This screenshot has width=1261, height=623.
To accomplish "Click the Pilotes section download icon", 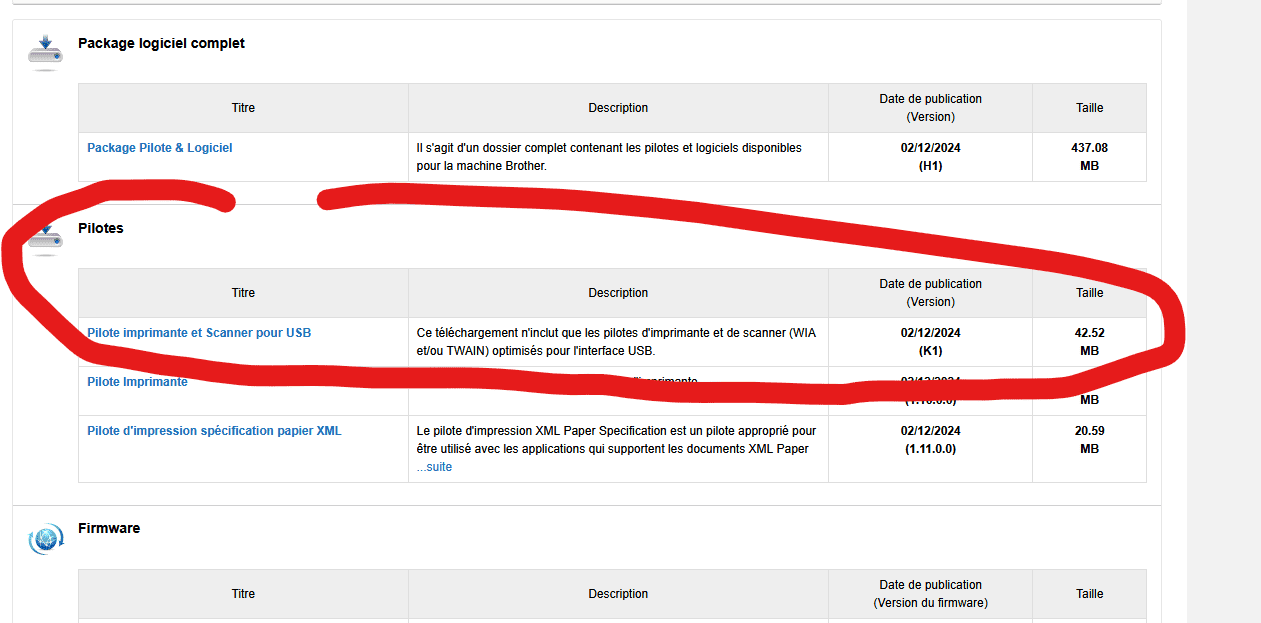I will [45, 239].
